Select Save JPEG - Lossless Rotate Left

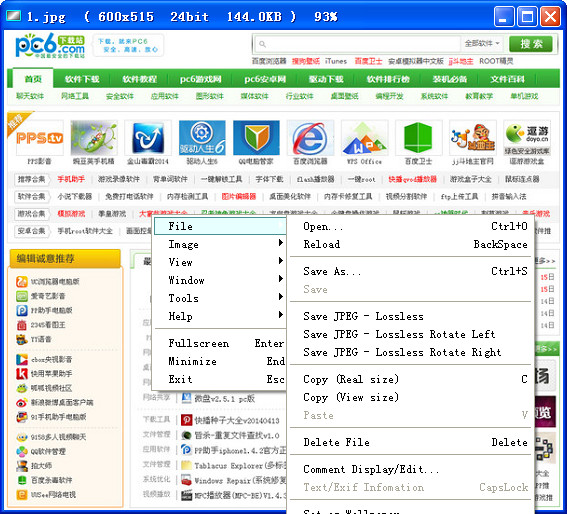tap(411, 335)
